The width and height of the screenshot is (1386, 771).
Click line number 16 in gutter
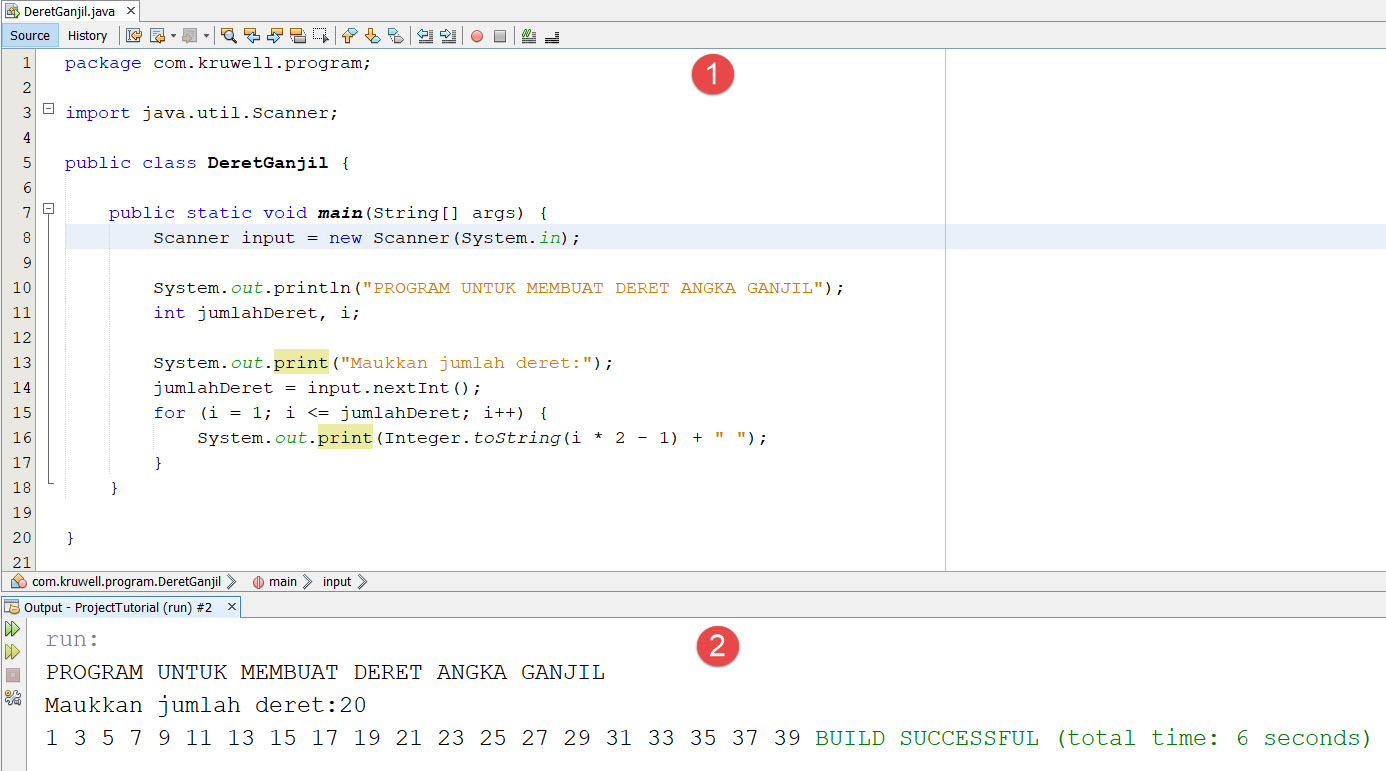22,438
